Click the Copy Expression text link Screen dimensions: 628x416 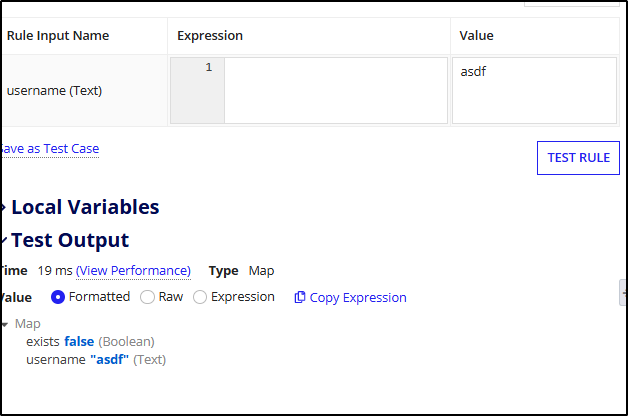click(x=358, y=298)
